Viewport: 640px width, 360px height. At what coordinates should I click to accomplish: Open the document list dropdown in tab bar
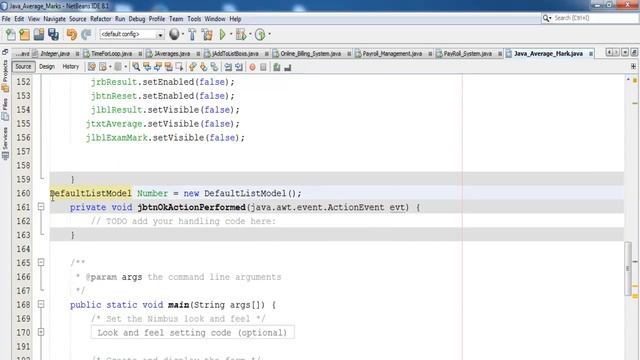click(625, 53)
